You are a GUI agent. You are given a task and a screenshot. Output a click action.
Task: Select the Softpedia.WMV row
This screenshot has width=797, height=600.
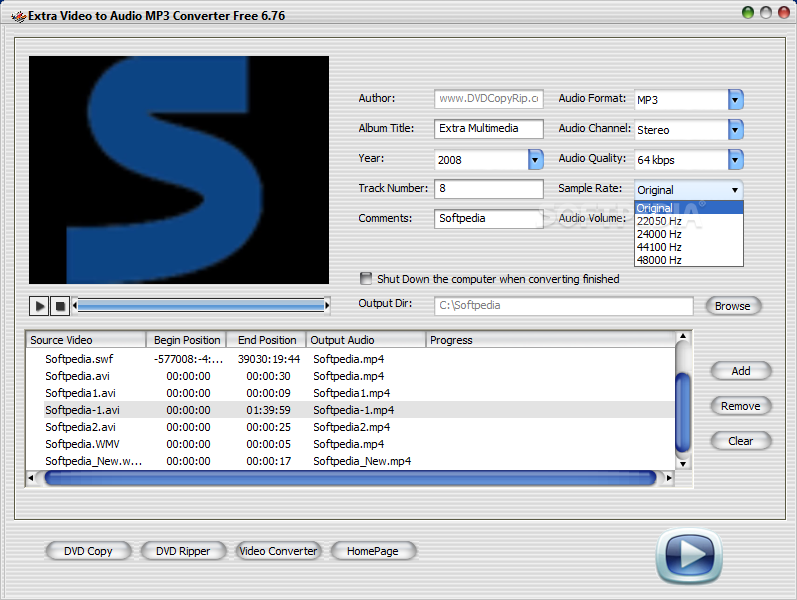(x=351, y=444)
